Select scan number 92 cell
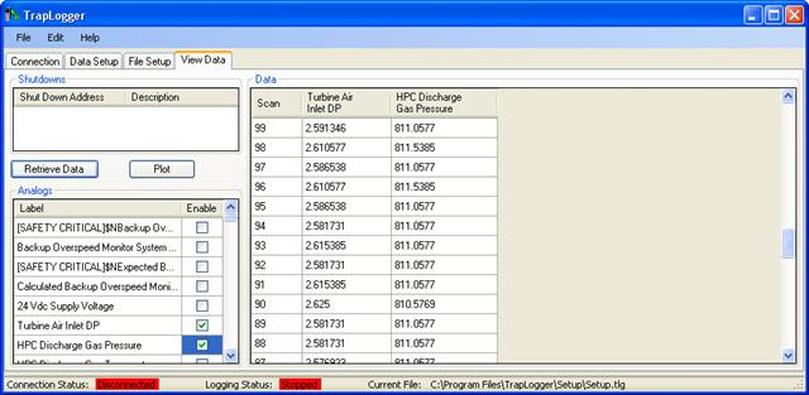Viewport: 809px width, 395px height. point(277,265)
